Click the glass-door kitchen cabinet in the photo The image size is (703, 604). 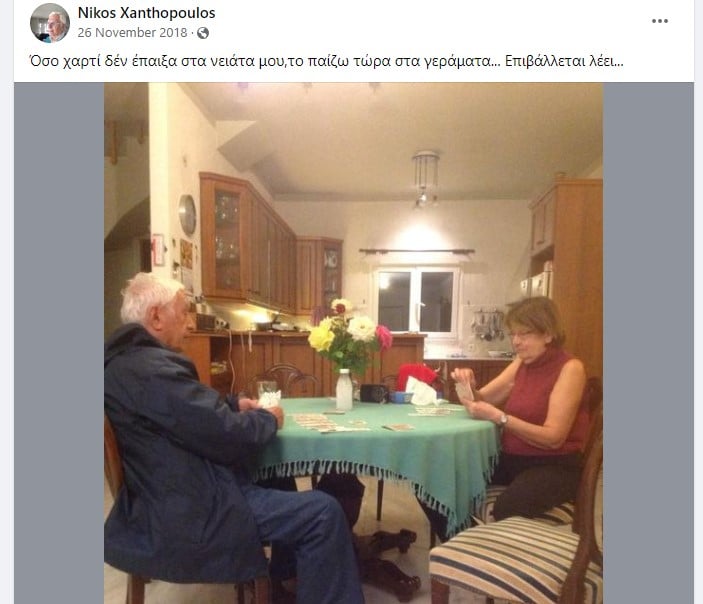[227, 239]
